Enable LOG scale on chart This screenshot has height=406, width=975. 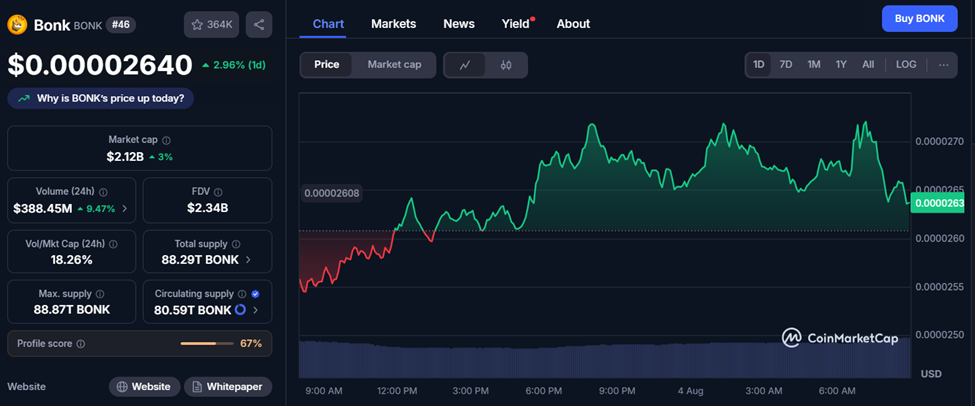pyautogui.click(x=906, y=65)
